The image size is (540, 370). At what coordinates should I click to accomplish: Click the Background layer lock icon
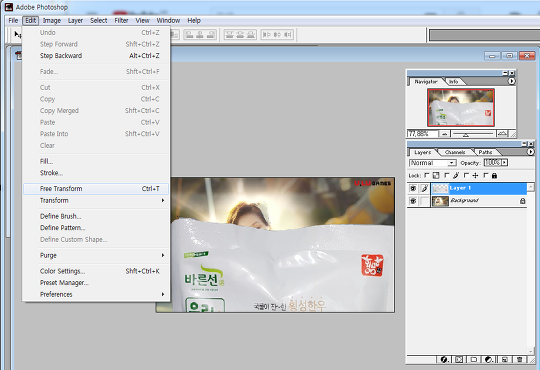(522, 201)
